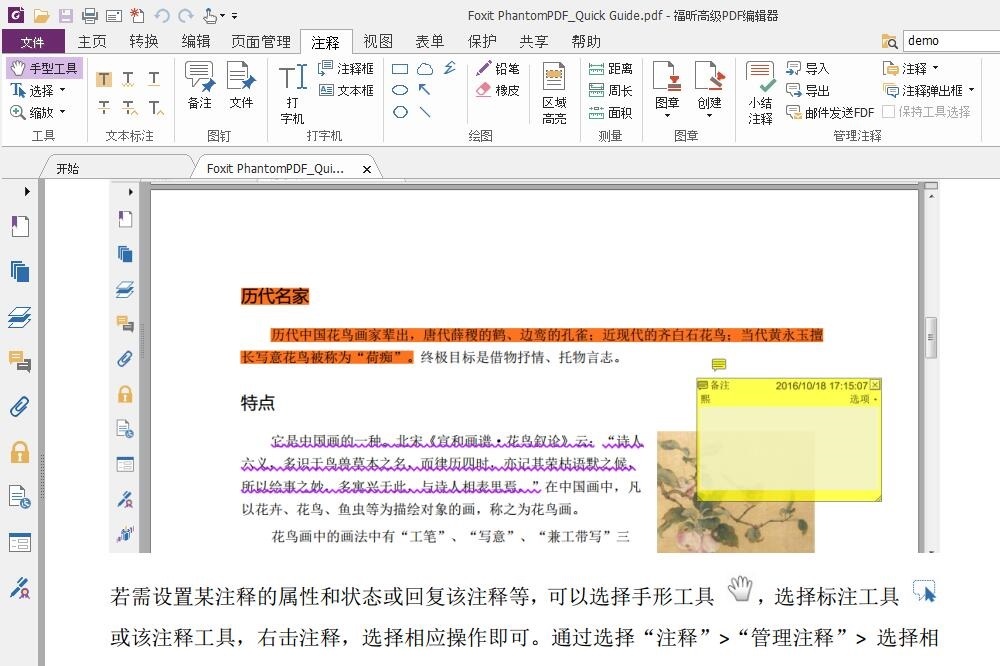Switch to the 页面管理 ribbon tab
Image resolution: width=1000 pixels, height=666 pixels.
260,41
